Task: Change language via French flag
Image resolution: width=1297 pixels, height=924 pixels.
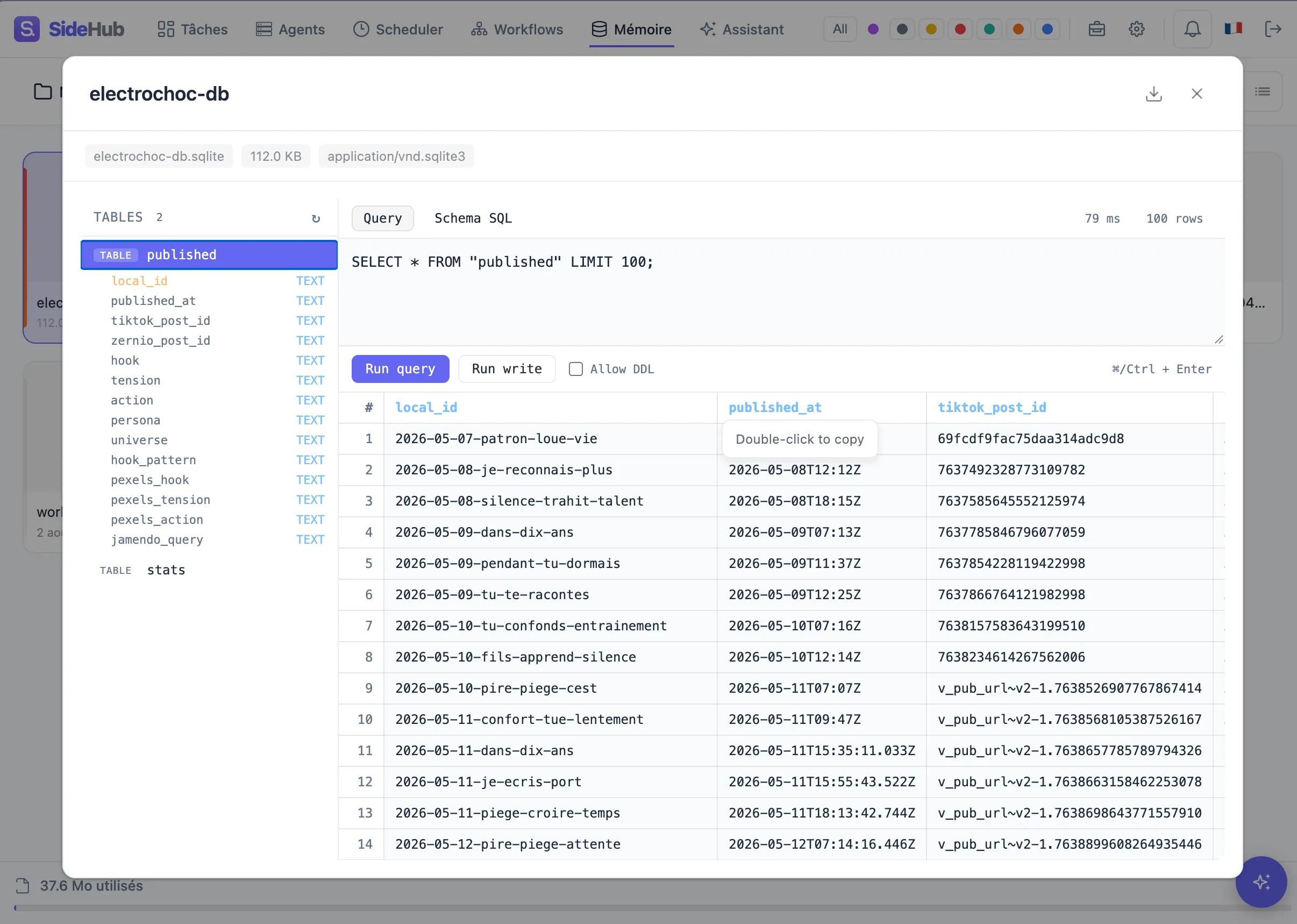Action: click(x=1232, y=29)
